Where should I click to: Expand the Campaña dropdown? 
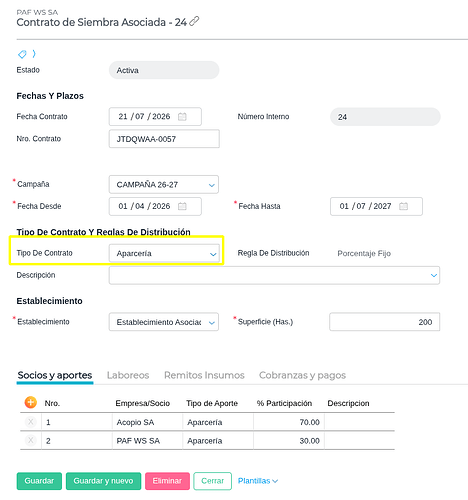(x=164, y=184)
